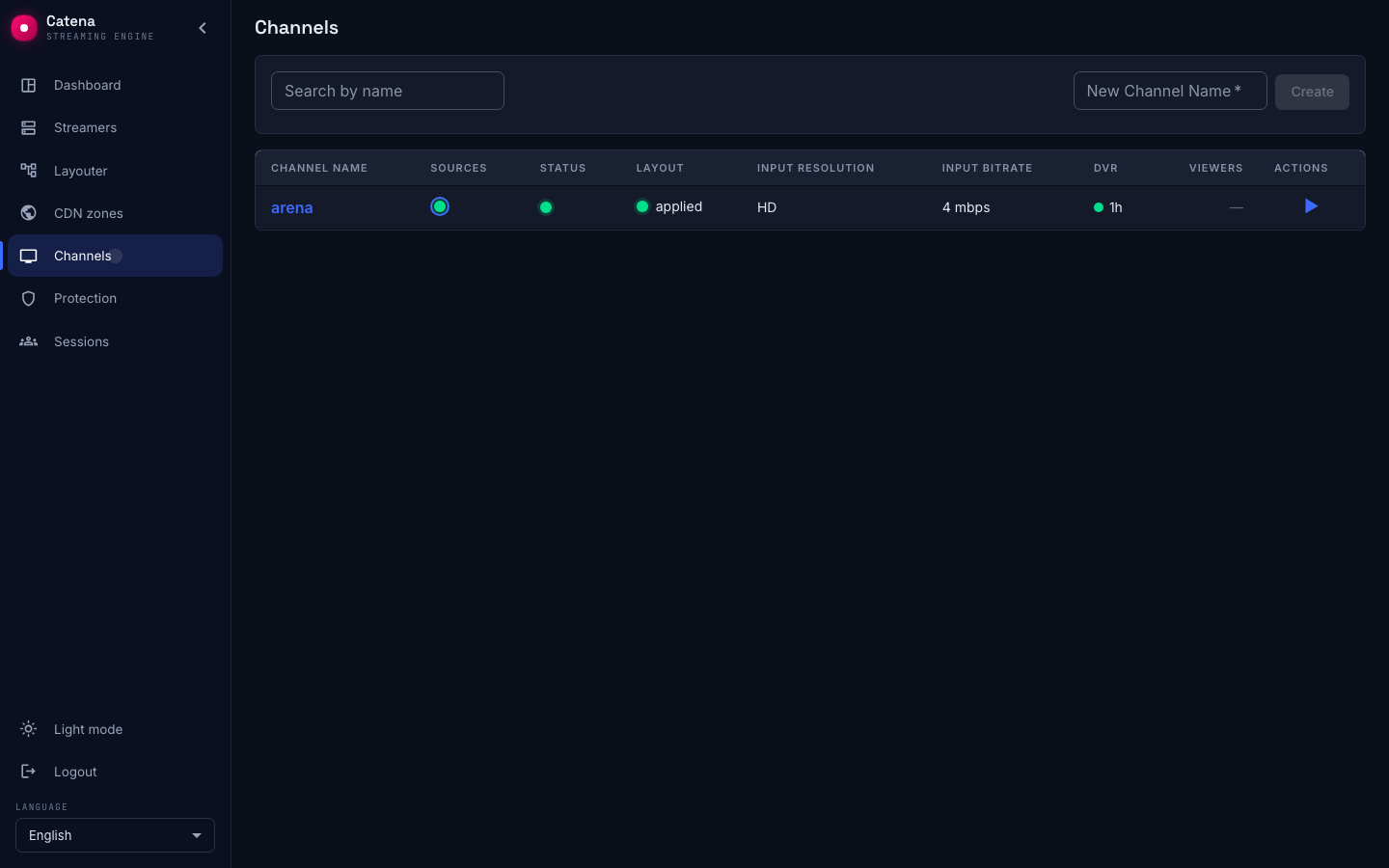
Task: Open the English language dropdown
Action: [x=115, y=835]
